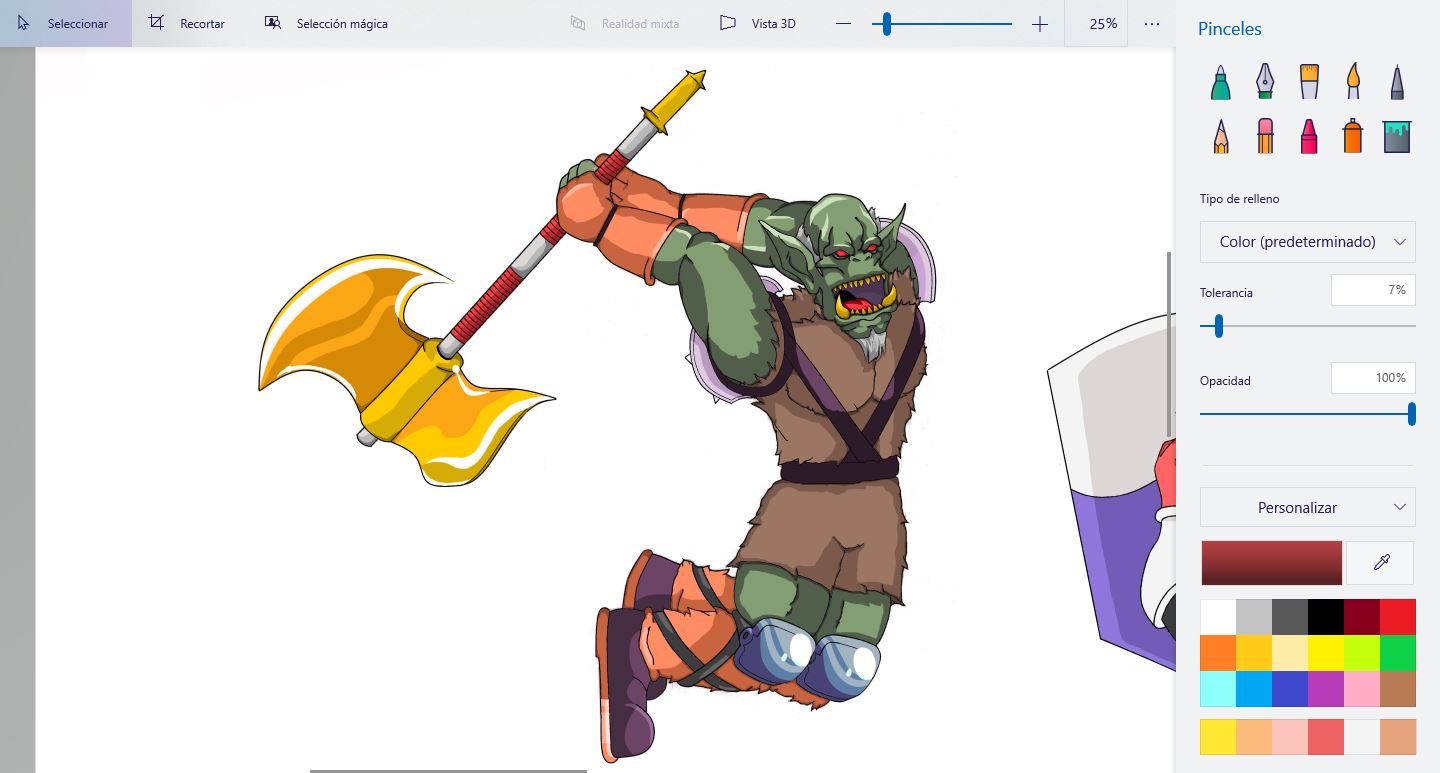The height and width of the screenshot is (773, 1440).
Task: Open the Tipo de relleno dropdown
Action: 1308,242
